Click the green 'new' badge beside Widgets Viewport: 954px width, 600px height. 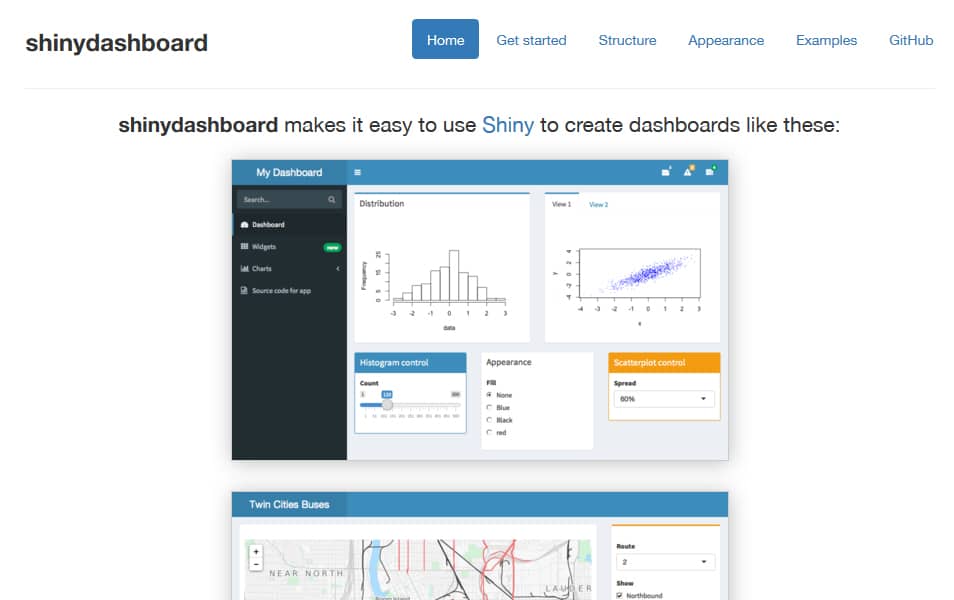332,247
